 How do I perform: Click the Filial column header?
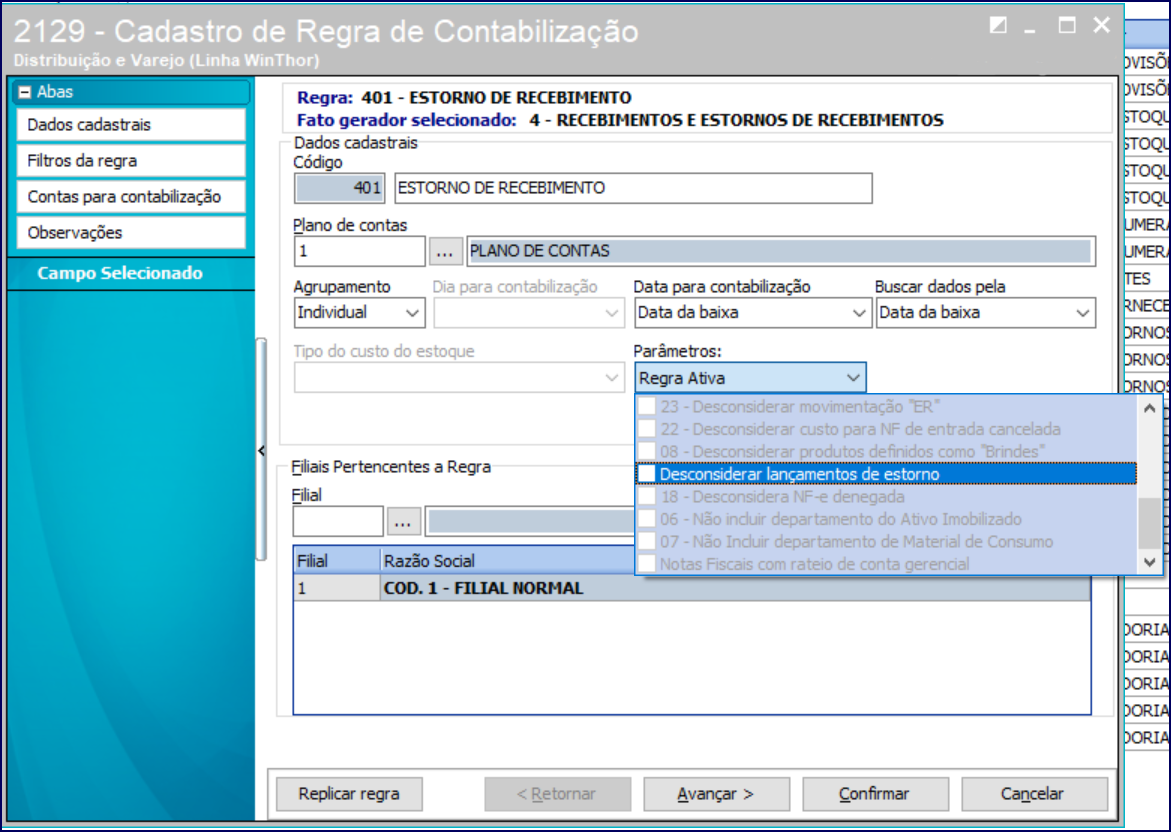point(336,561)
